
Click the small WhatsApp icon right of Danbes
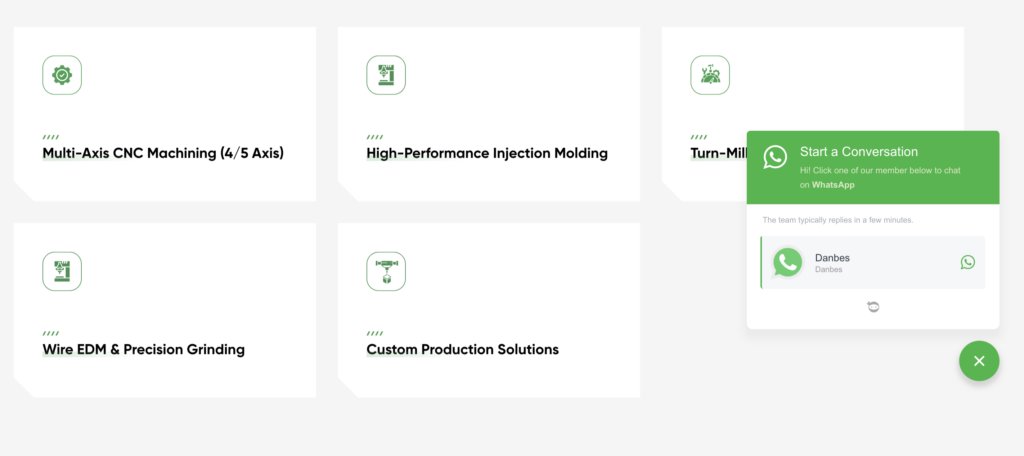967,262
